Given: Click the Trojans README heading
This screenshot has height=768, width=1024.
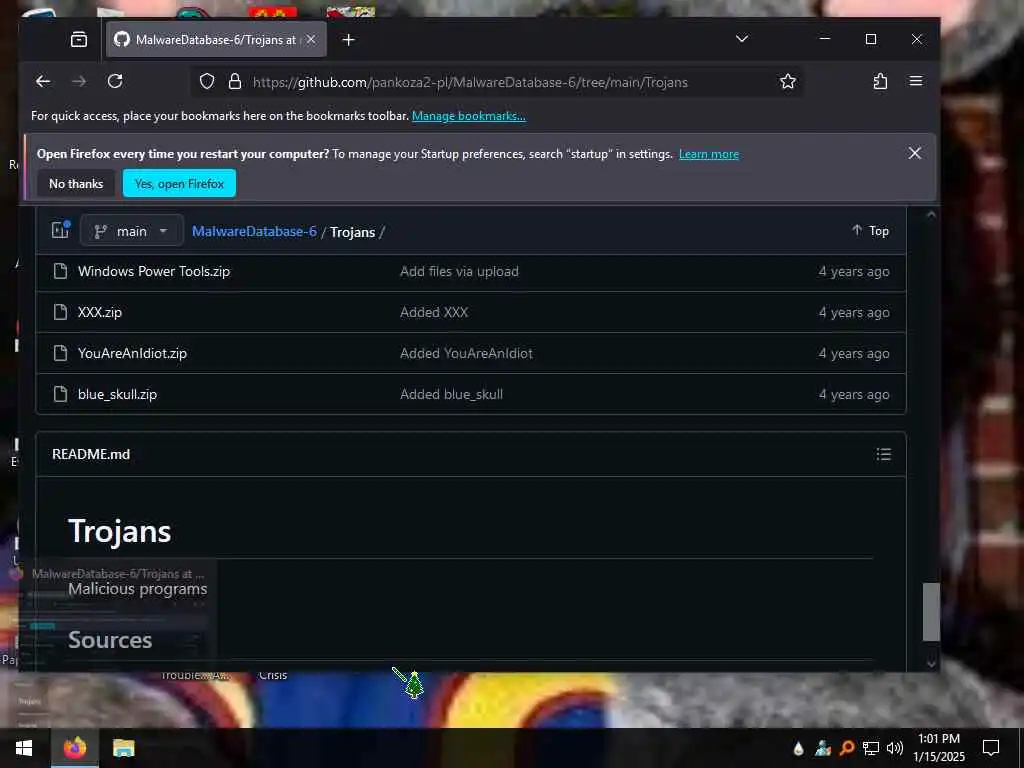Looking at the screenshot, I should pos(120,531).
